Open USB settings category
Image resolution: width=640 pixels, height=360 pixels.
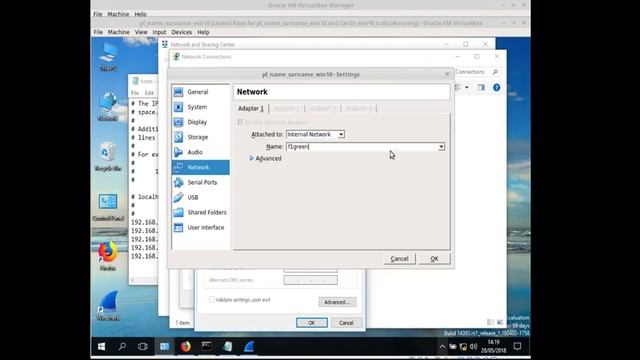click(200, 198)
